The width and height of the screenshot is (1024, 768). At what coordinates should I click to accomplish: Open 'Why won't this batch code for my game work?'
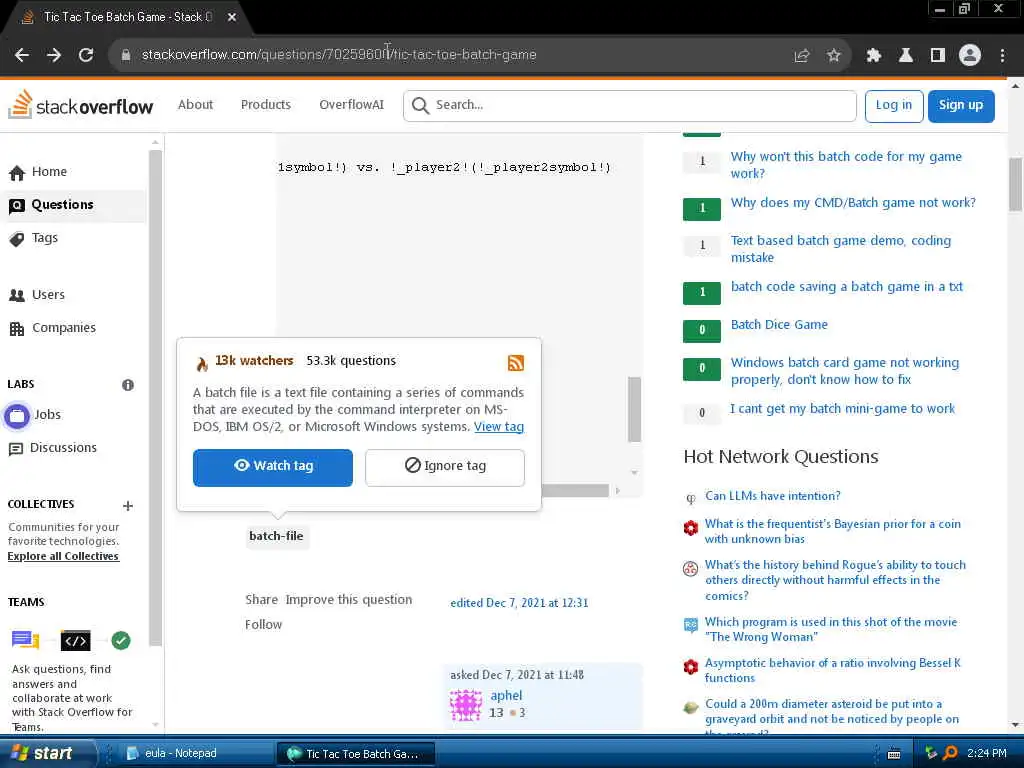846,165
